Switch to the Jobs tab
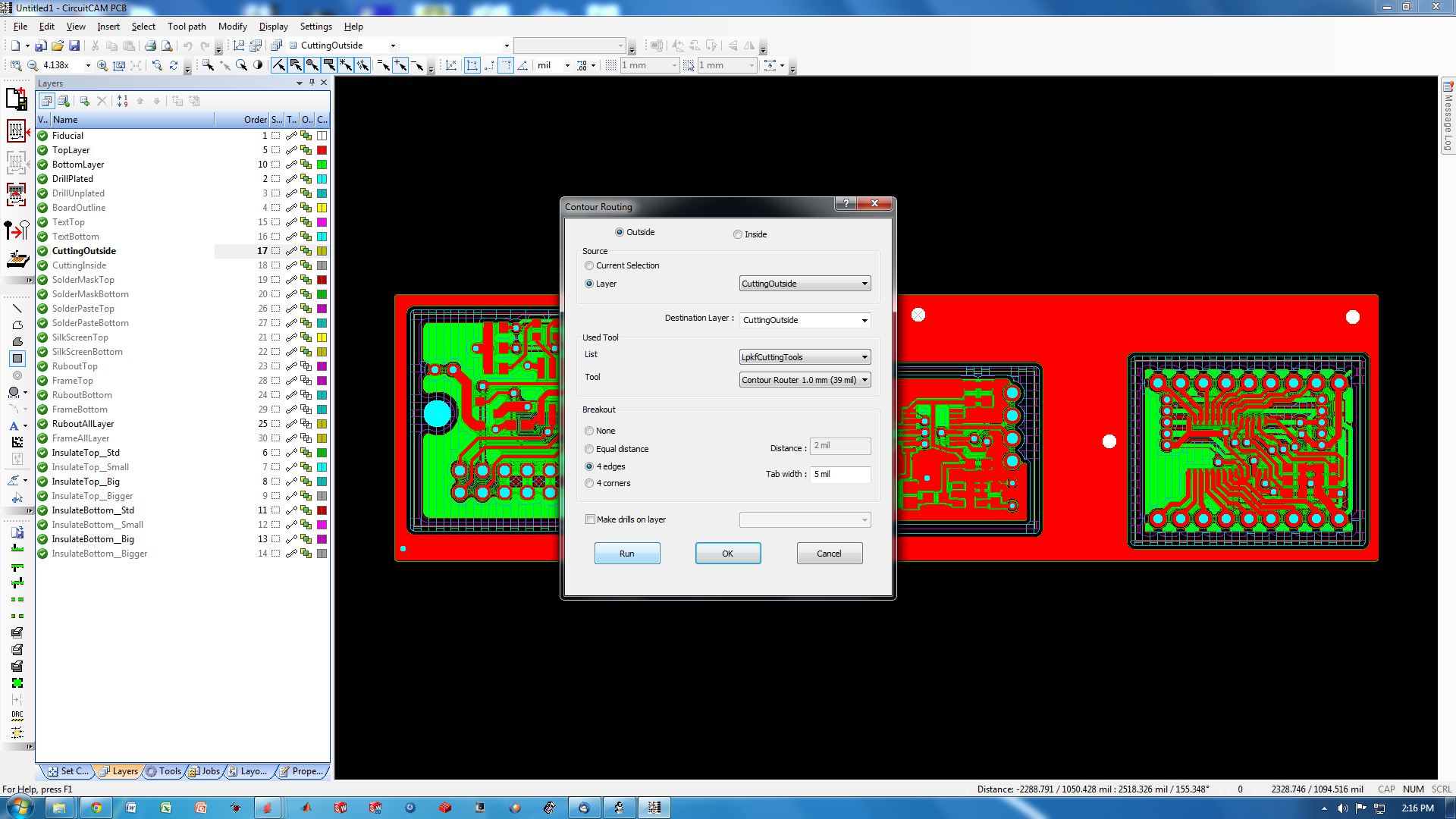 tap(205, 771)
